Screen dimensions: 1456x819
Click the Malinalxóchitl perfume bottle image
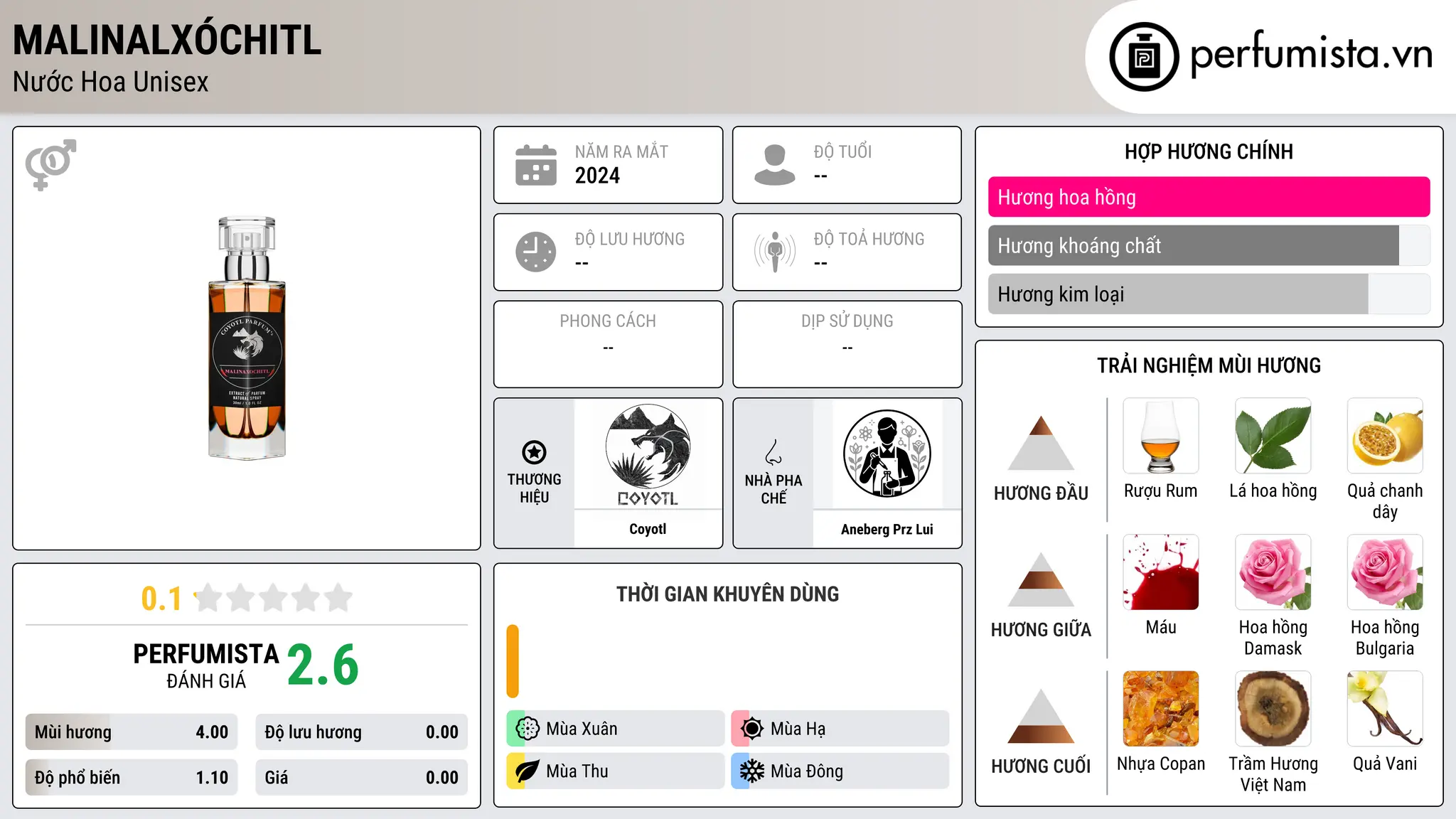(247, 338)
